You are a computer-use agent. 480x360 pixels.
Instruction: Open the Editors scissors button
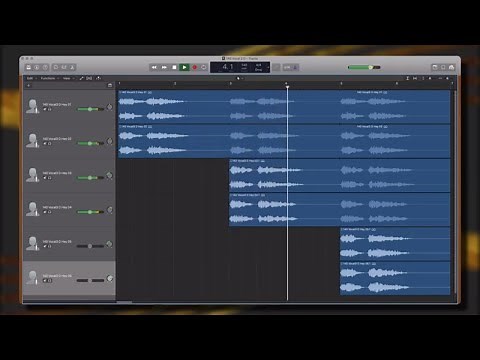click(x=72, y=67)
